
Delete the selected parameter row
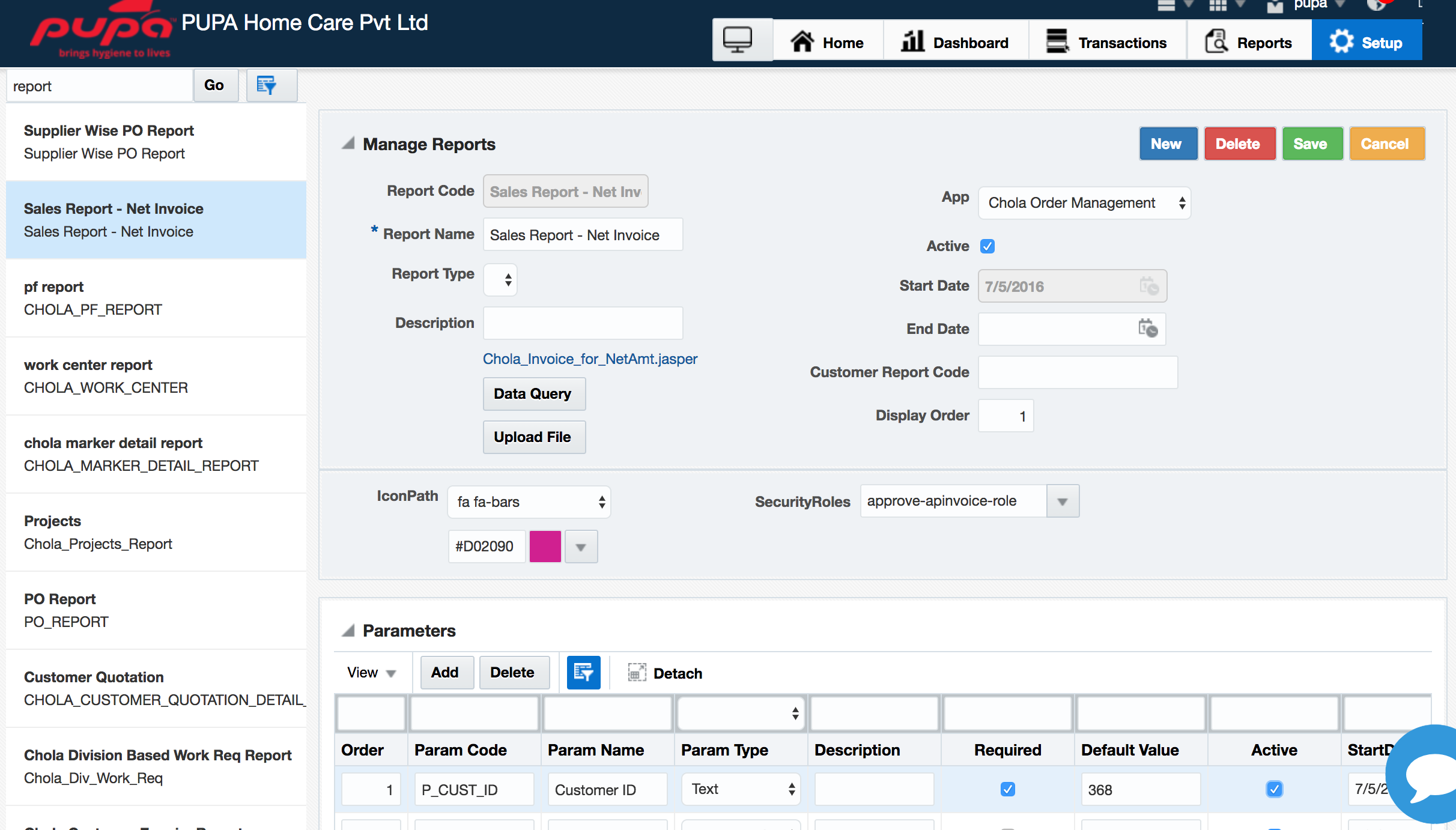tap(514, 673)
